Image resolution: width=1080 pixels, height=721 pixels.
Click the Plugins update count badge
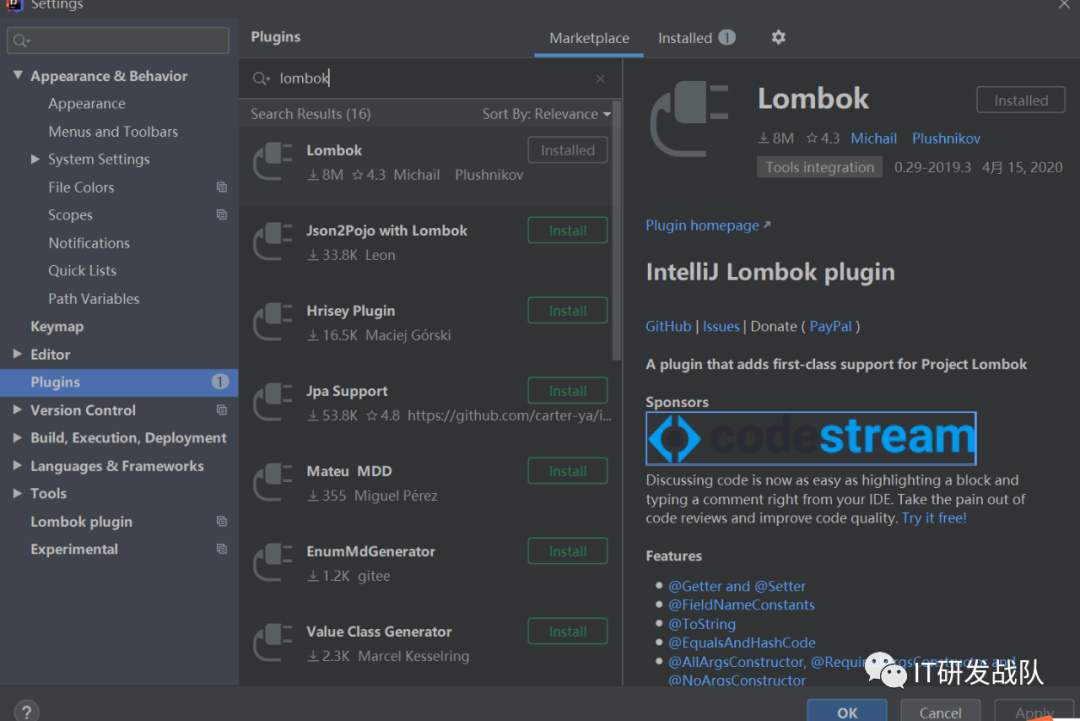220,382
